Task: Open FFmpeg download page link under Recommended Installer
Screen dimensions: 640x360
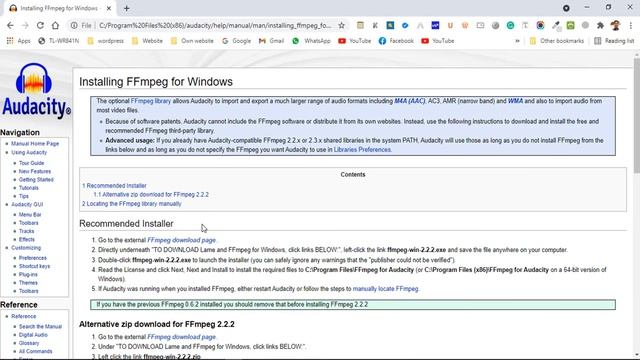Action: (181, 240)
